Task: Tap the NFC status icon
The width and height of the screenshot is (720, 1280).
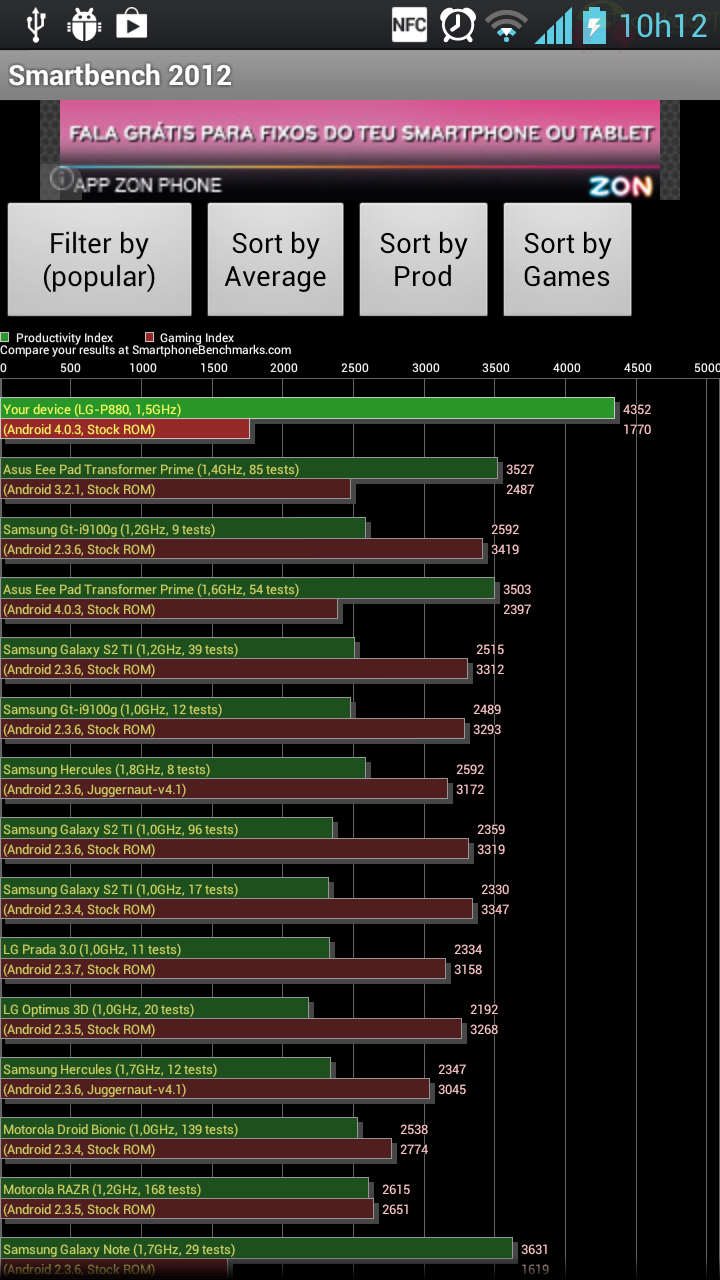Action: click(409, 25)
